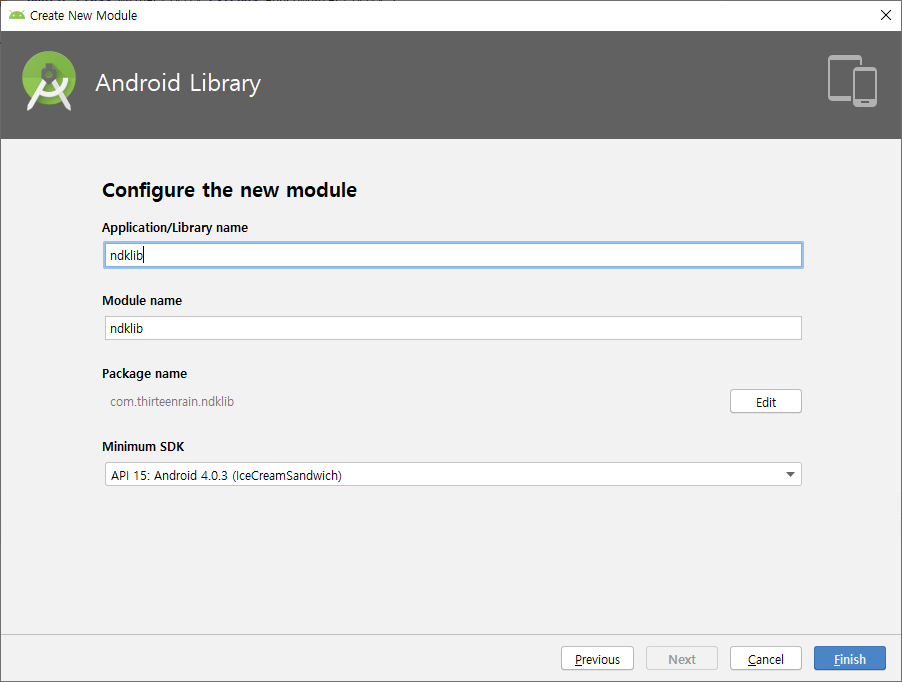This screenshot has width=902, height=682.
Task: Click Finish to create the module
Action: coord(850,658)
